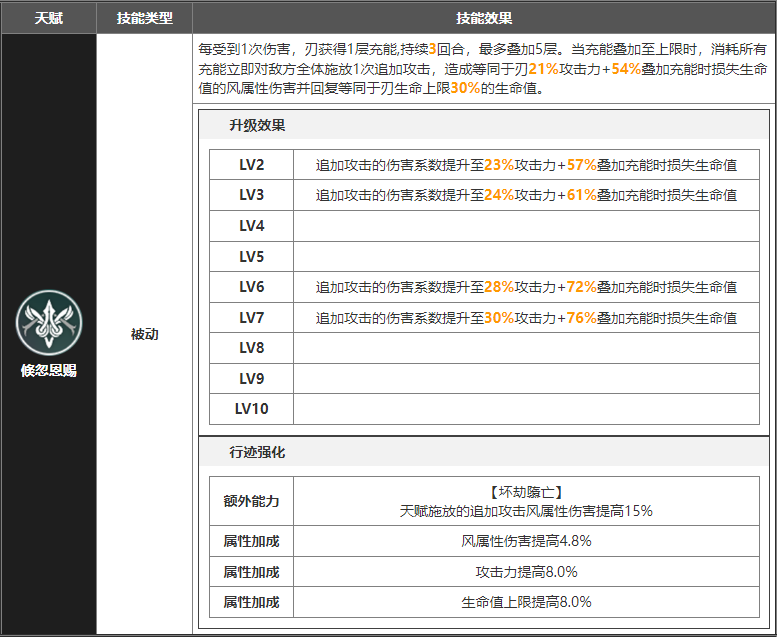Click the LV3 upgrade description text
The height and width of the screenshot is (637, 777).
(x=526, y=196)
